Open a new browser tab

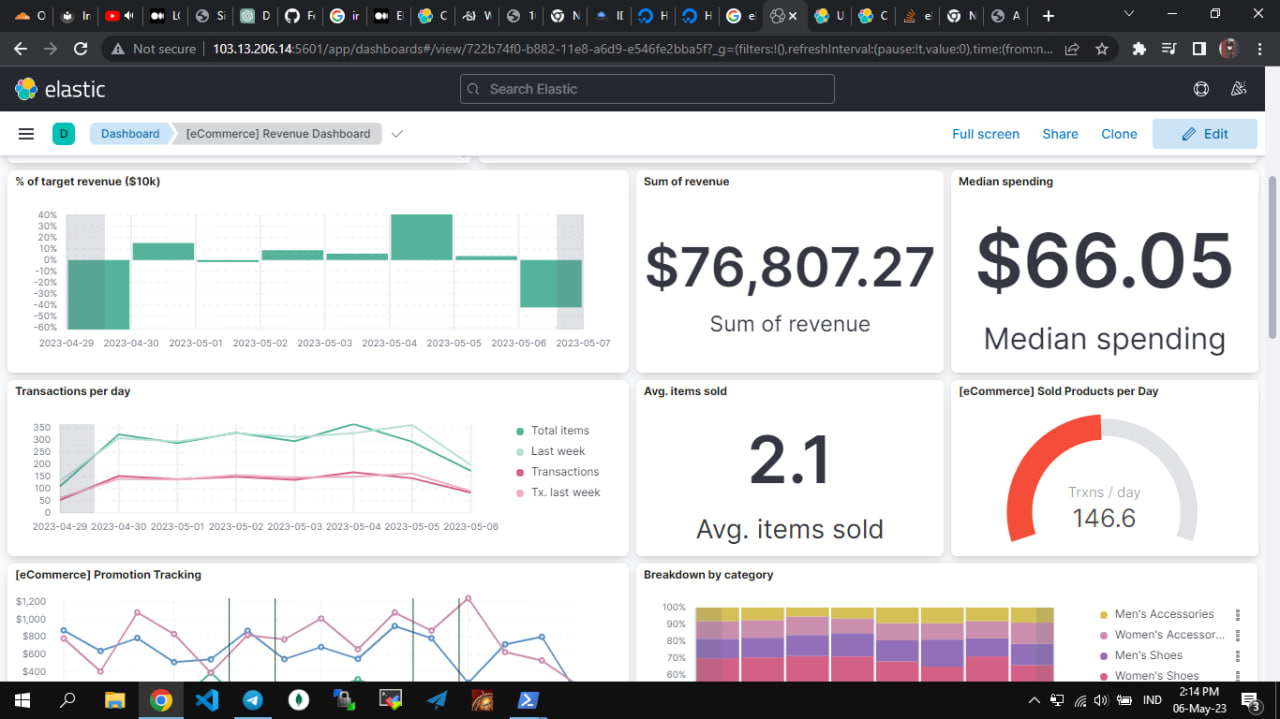1048,16
